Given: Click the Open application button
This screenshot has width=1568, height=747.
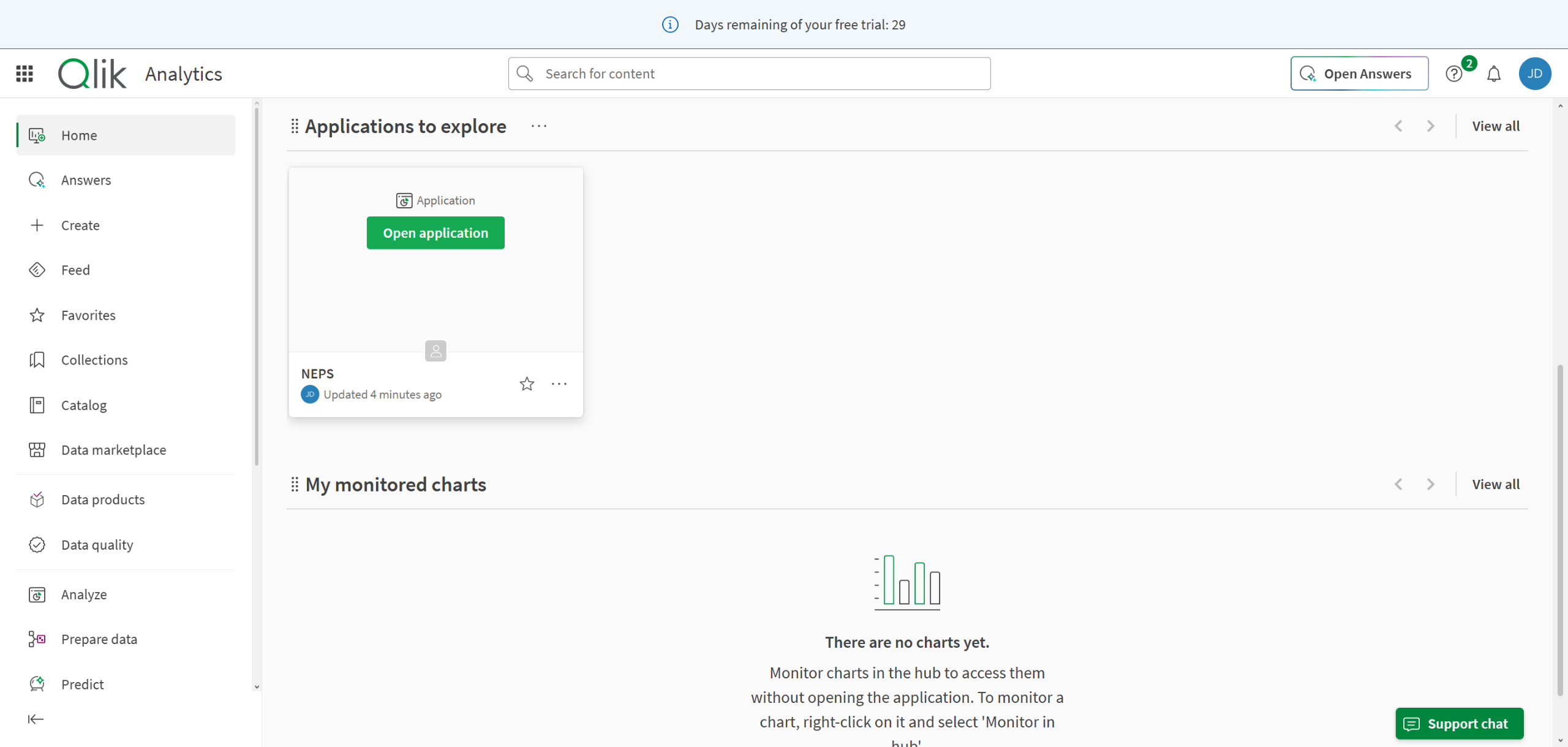Looking at the screenshot, I should [x=435, y=233].
